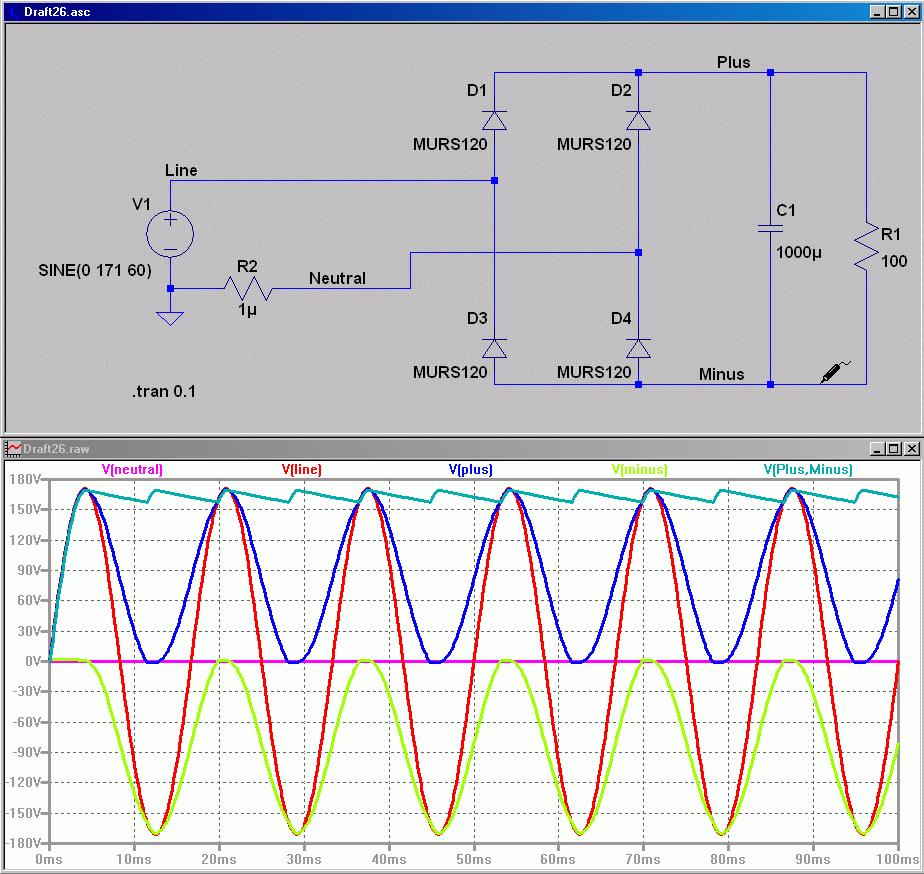The width and height of the screenshot is (924, 874).
Task: Click the Neutral junction between D2 and D4
Action: click(638, 252)
